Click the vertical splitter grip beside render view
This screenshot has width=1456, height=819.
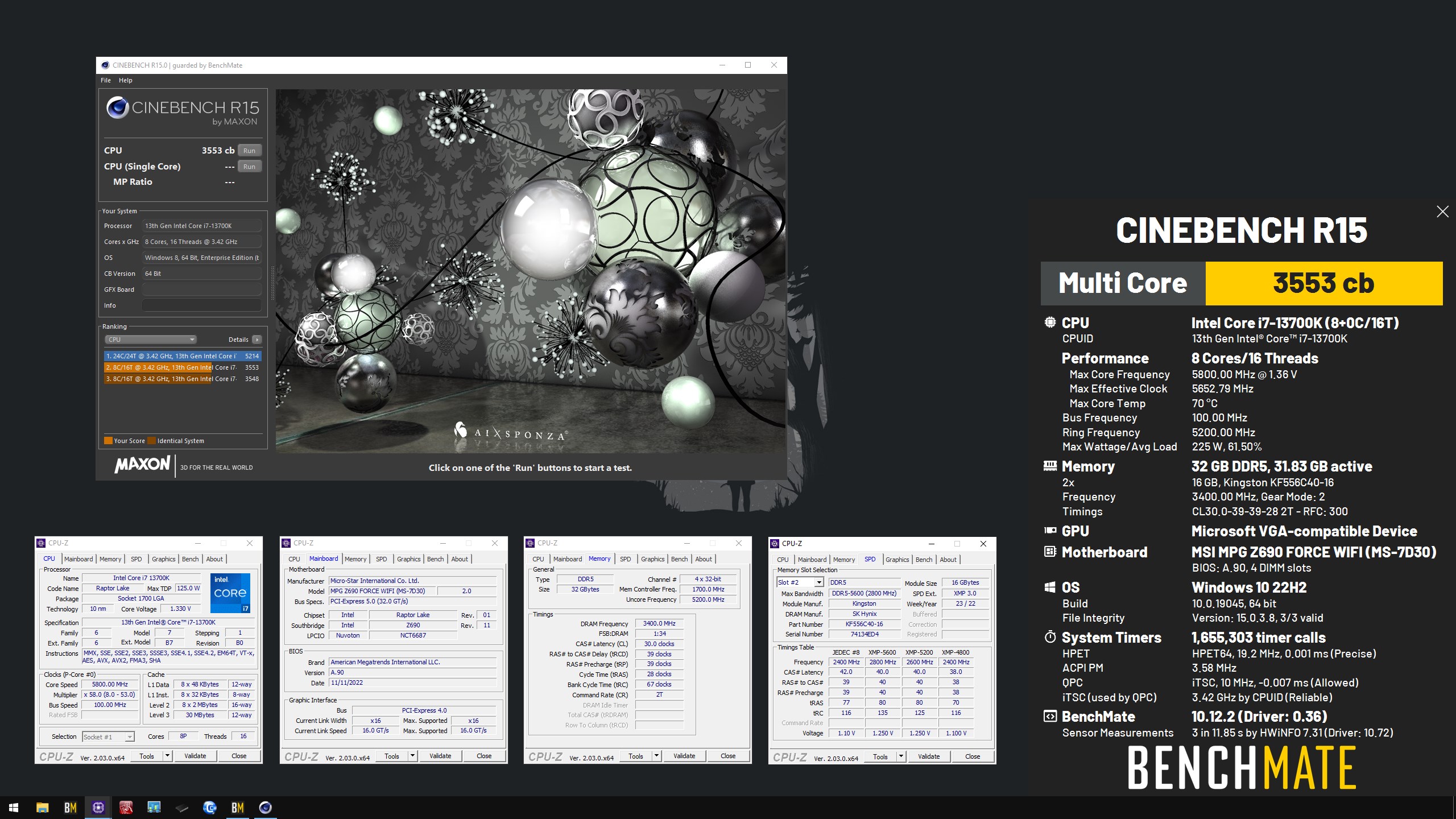tap(272, 283)
